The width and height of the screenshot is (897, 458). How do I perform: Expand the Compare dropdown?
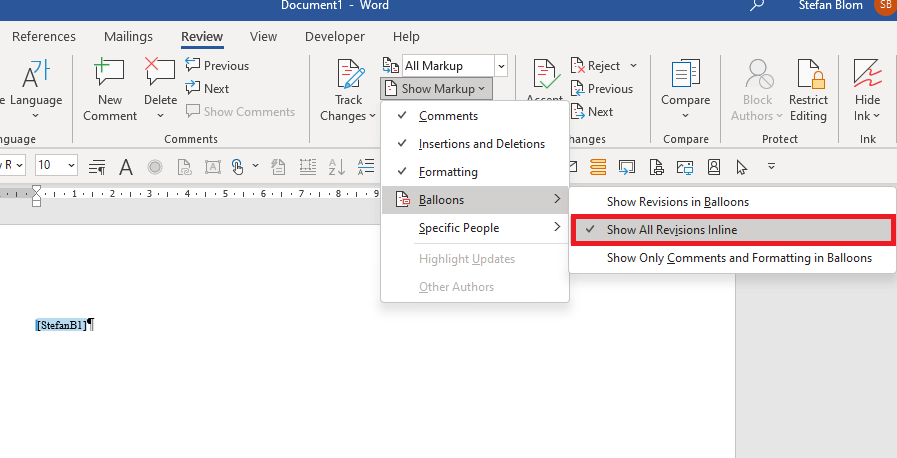click(685, 116)
